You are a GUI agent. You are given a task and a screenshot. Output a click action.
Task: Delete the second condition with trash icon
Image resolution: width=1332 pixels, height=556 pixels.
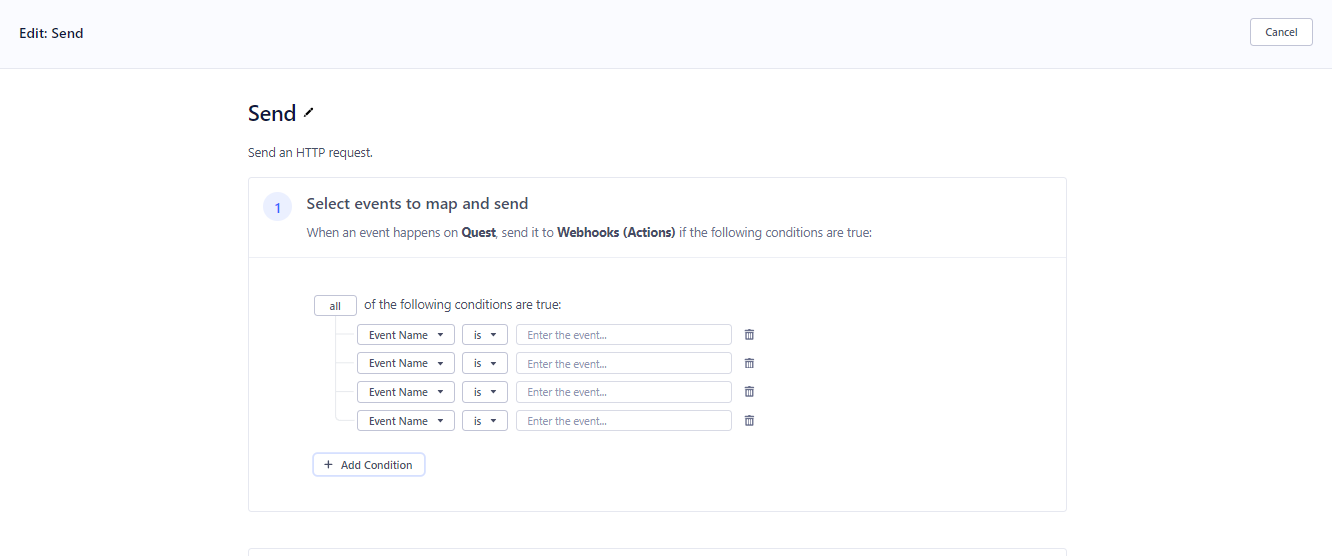click(749, 363)
